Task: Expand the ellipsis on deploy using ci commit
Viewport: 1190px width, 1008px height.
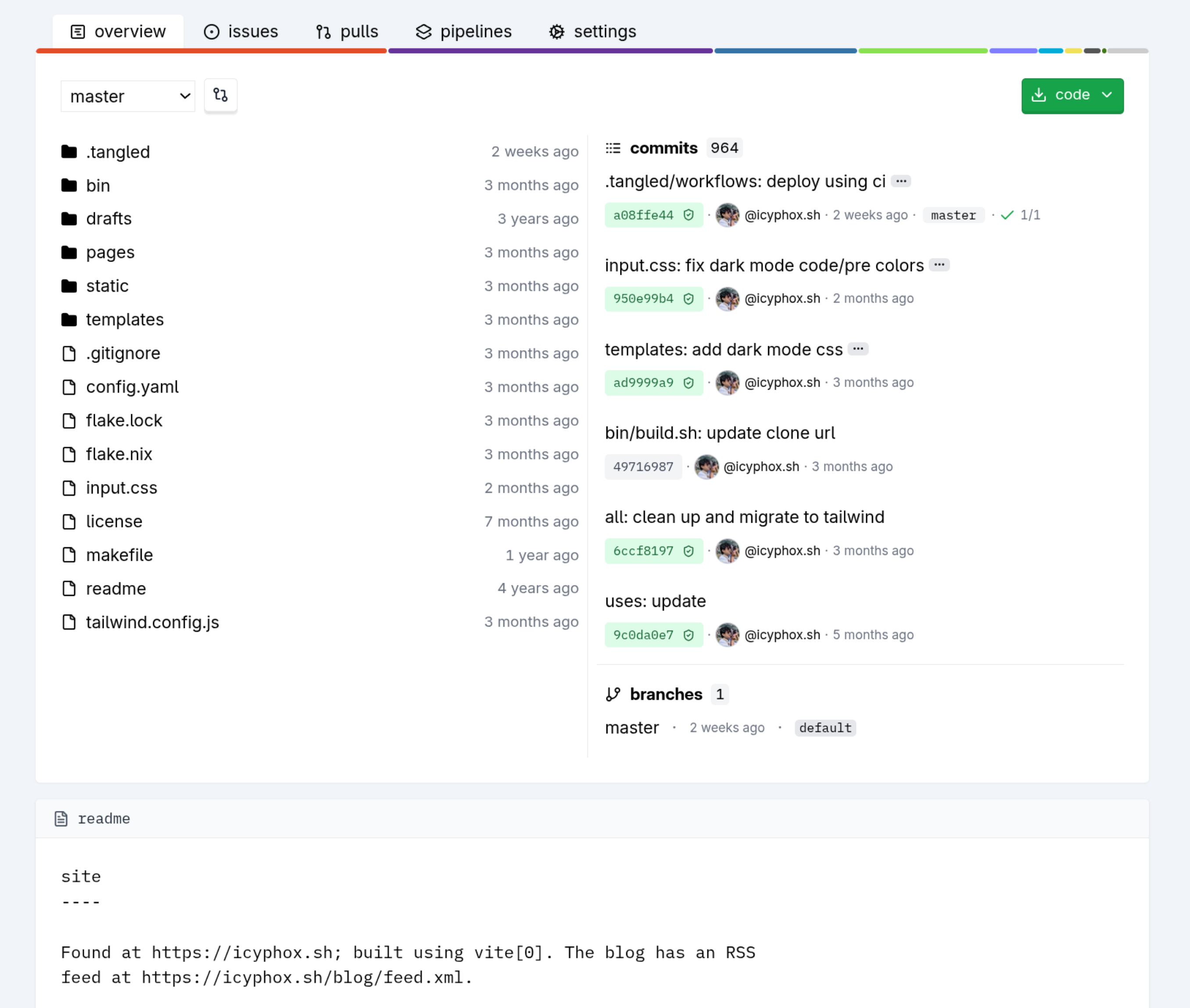Action: tap(901, 181)
